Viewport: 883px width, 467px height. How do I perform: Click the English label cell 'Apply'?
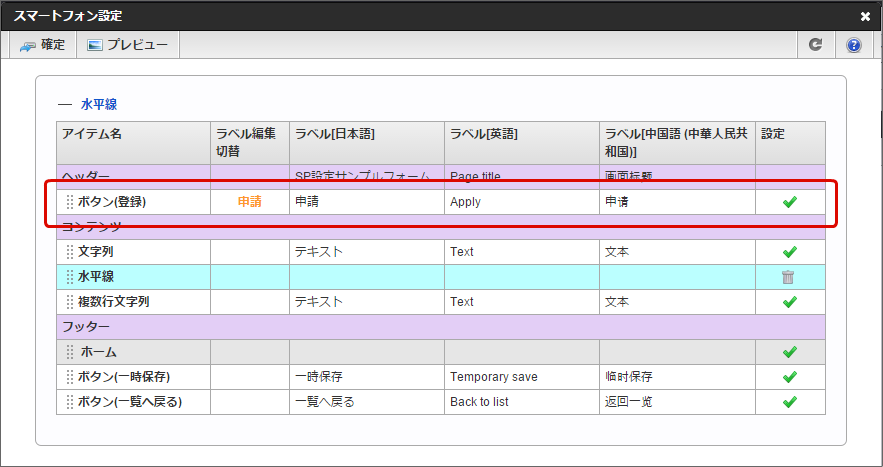point(465,202)
